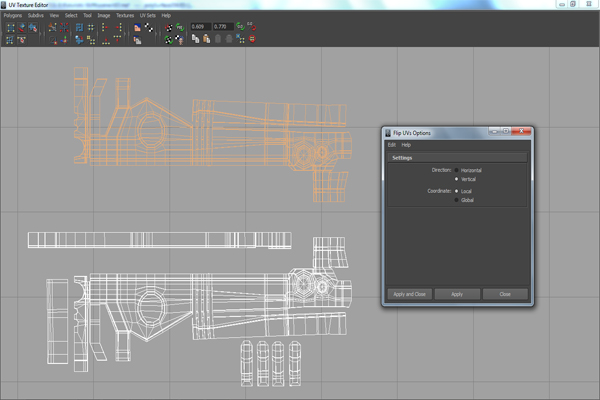Click the diagonal line with red corner icon
Screen dimensions: 600x400
53,40
